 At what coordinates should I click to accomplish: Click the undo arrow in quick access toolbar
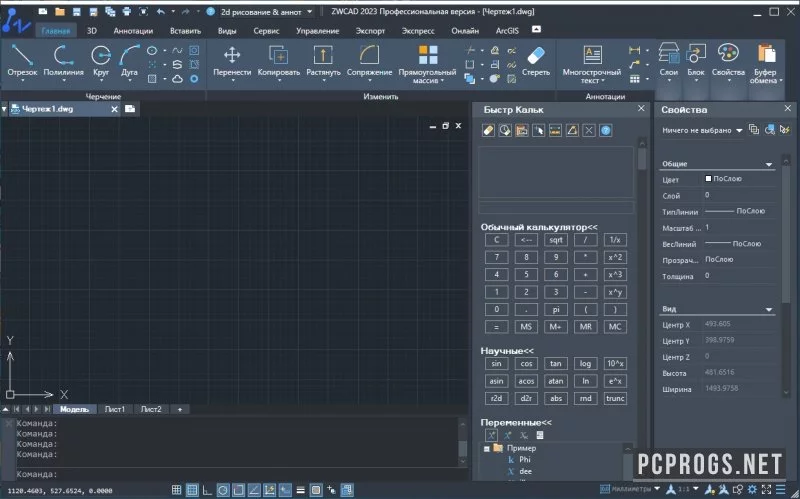click(161, 11)
